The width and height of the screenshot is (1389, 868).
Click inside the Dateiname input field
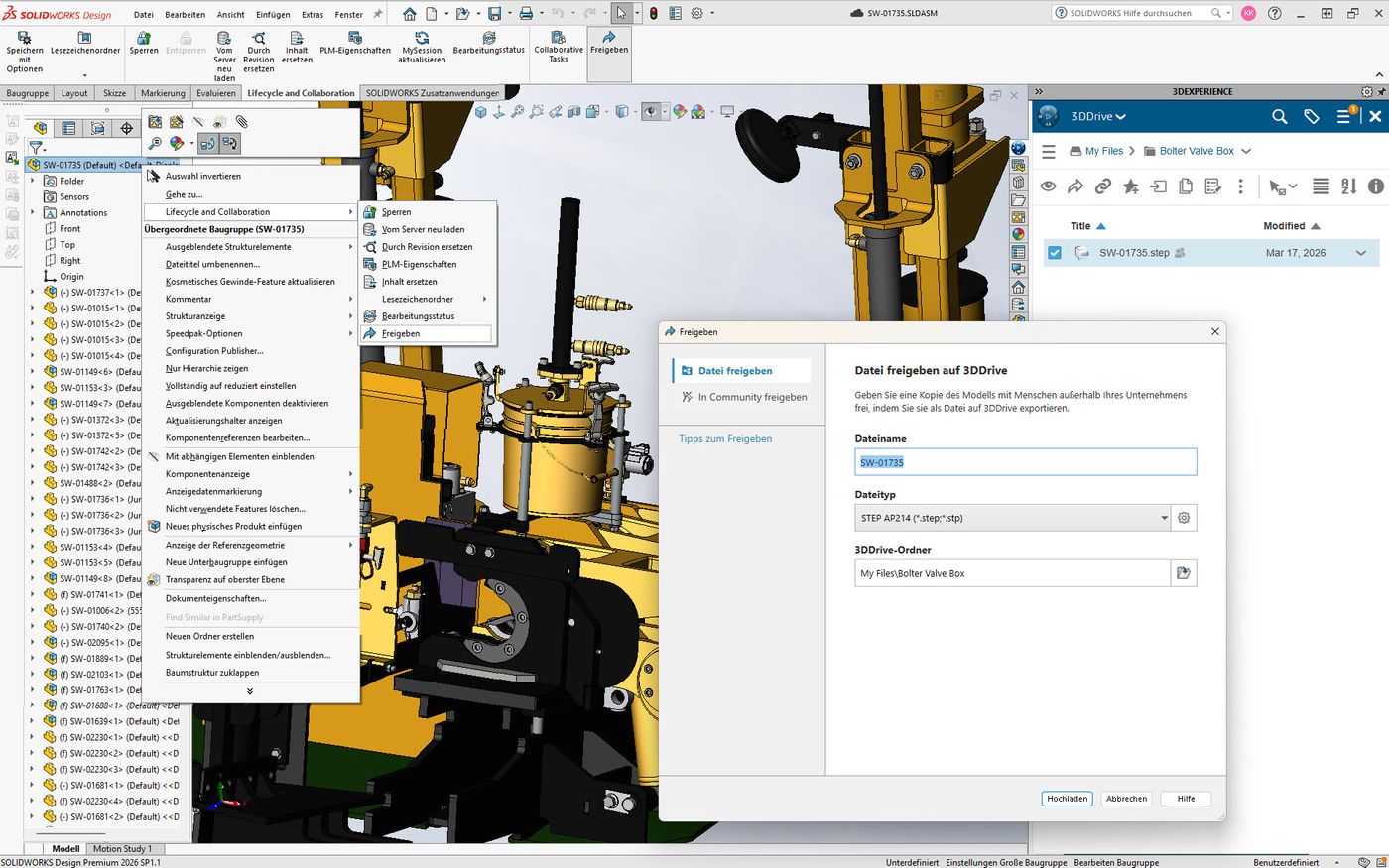[1024, 461]
